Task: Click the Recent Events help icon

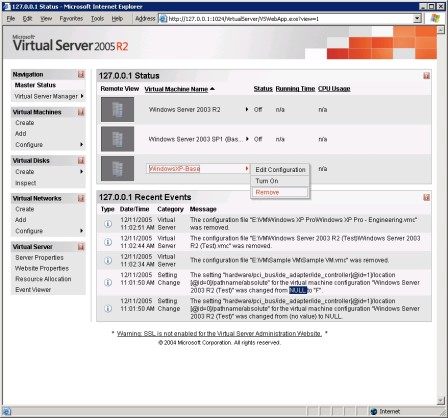Action: [426, 197]
